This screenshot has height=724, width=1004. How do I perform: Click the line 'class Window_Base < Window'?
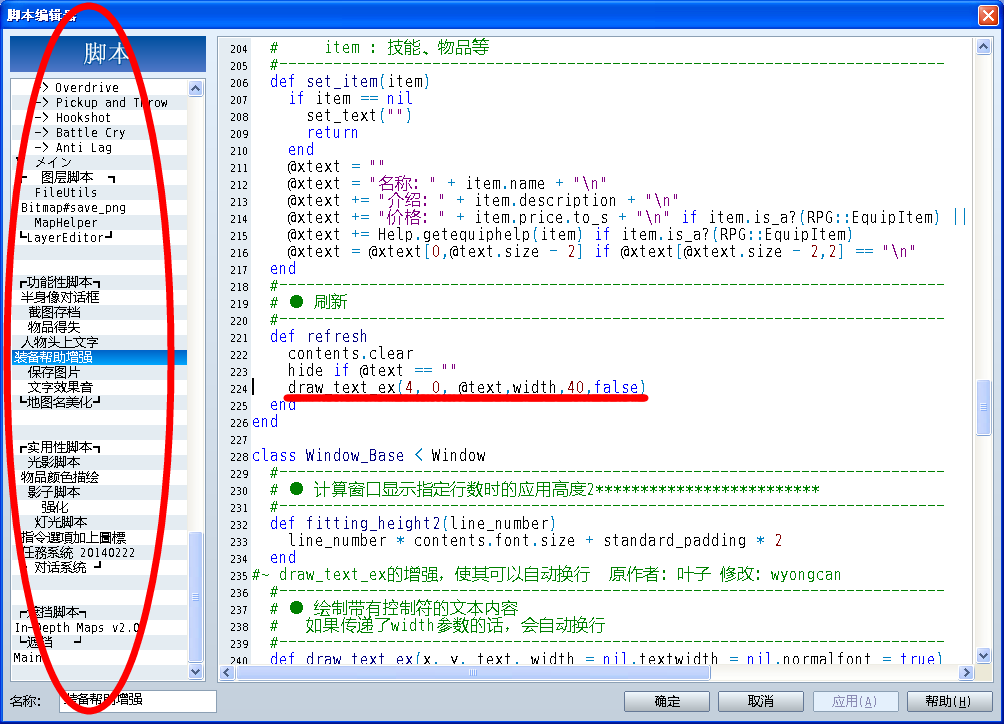coord(369,456)
